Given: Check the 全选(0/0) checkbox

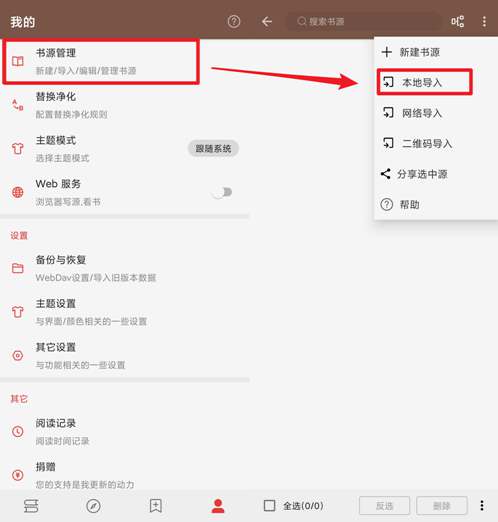Looking at the screenshot, I should click(269, 506).
